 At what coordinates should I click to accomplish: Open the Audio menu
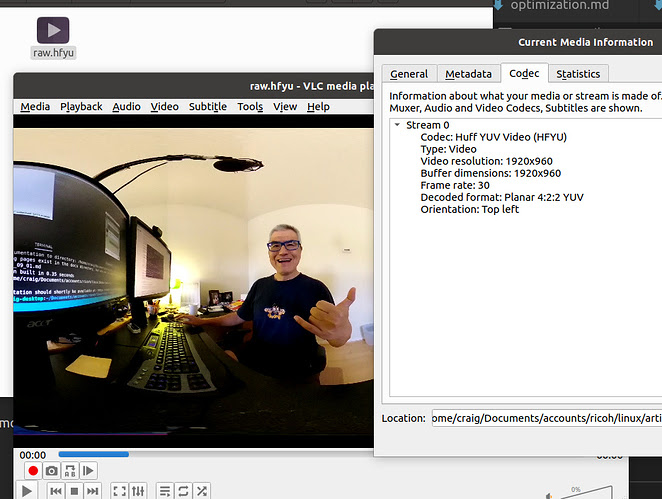click(126, 106)
